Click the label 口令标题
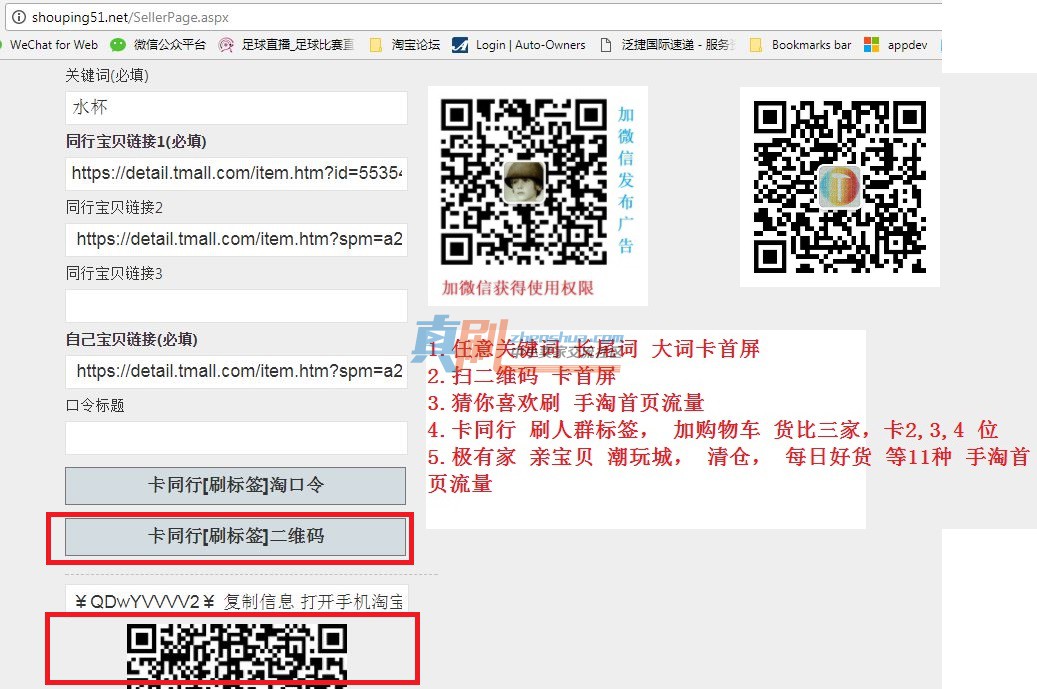1037x689 pixels. click(95, 405)
